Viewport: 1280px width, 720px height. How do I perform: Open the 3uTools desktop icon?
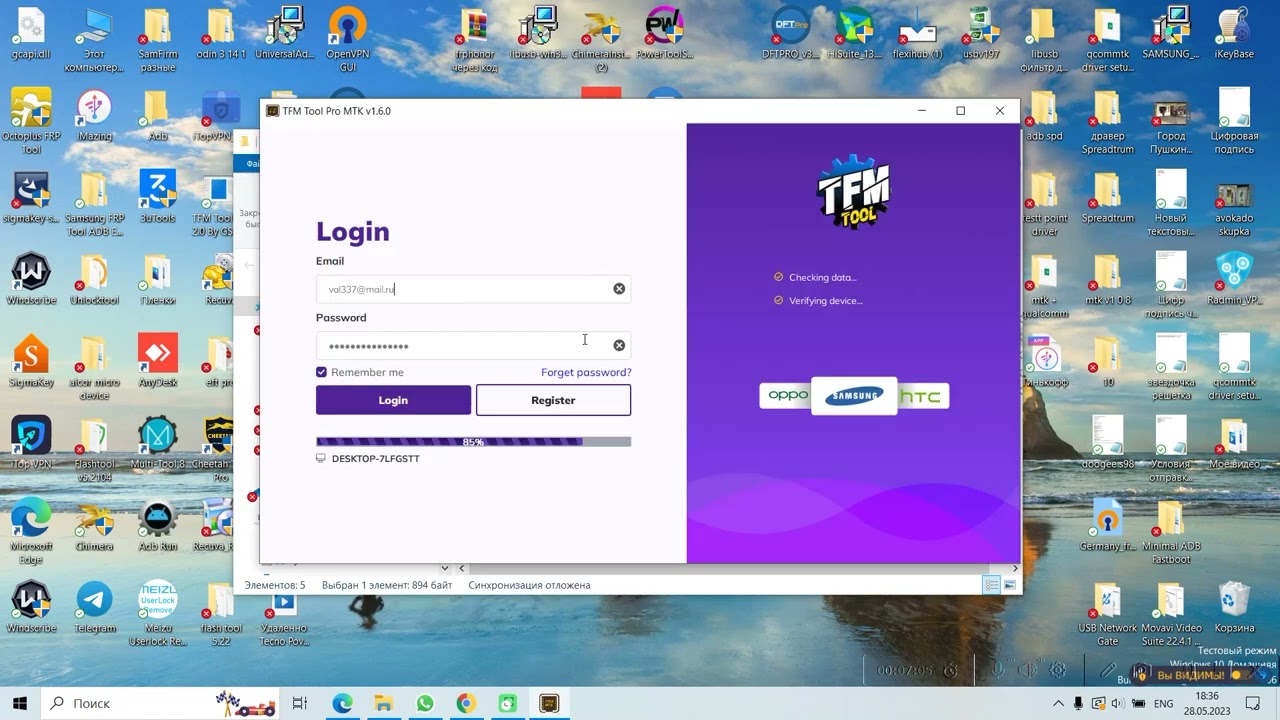(157, 197)
